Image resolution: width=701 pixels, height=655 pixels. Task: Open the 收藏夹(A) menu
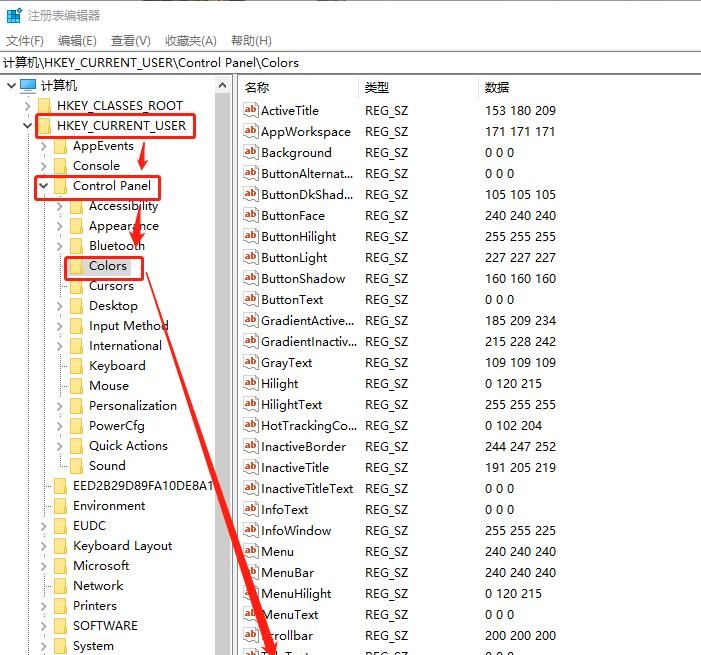coord(190,41)
